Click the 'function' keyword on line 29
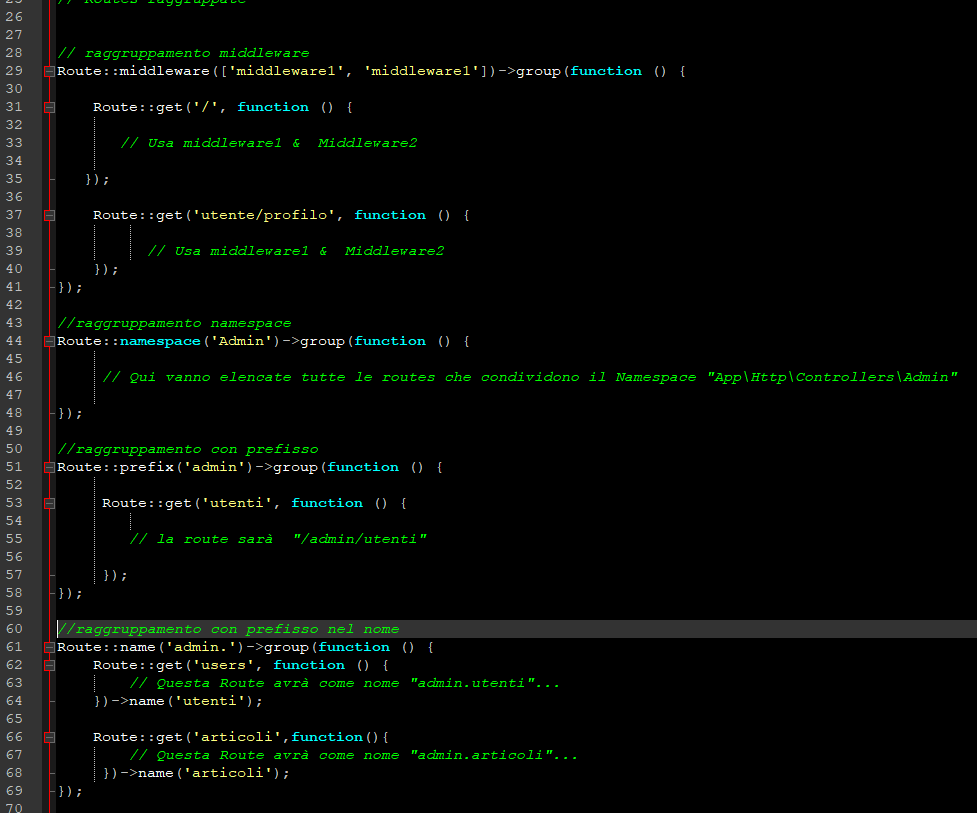This screenshot has height=813, width=977. (606, 71)
